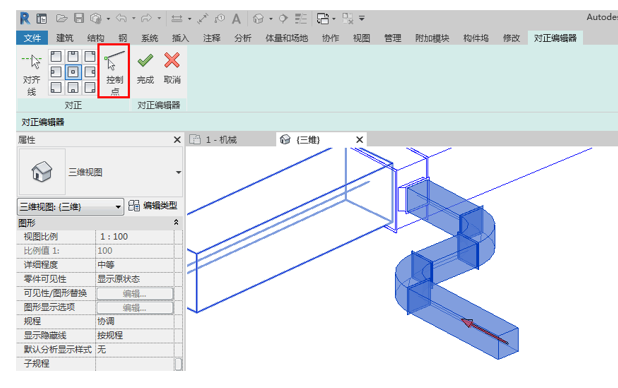The width and height of the screenshot is (618, 388).
Task: Select the Measure between two references icon
Action: pyautogui.click(x=177, y=18)
